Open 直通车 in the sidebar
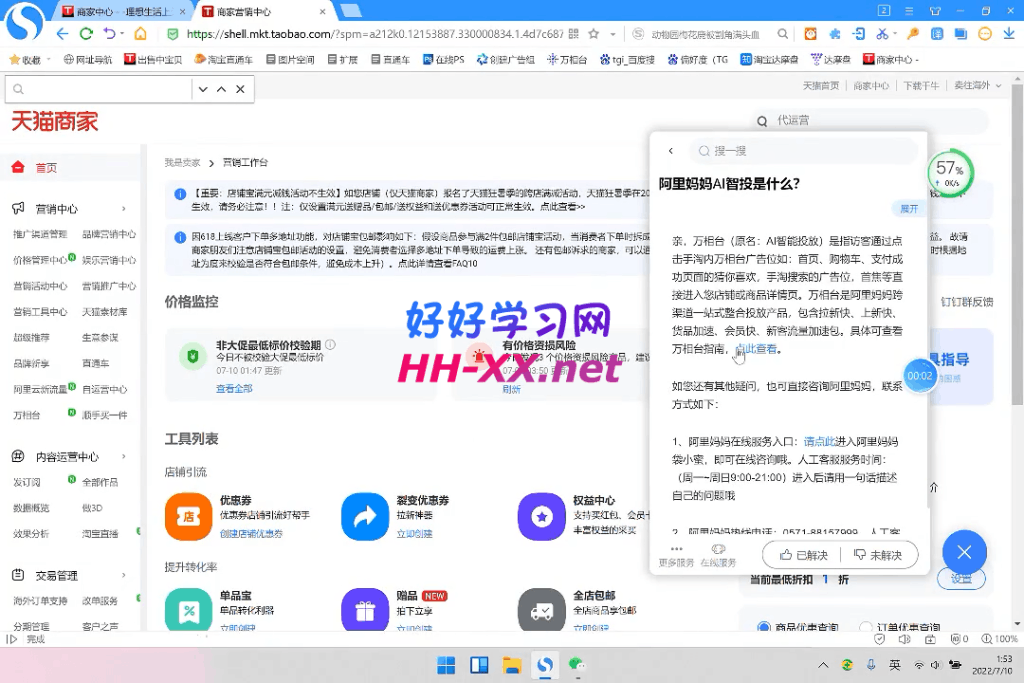 tap(95, 364)
